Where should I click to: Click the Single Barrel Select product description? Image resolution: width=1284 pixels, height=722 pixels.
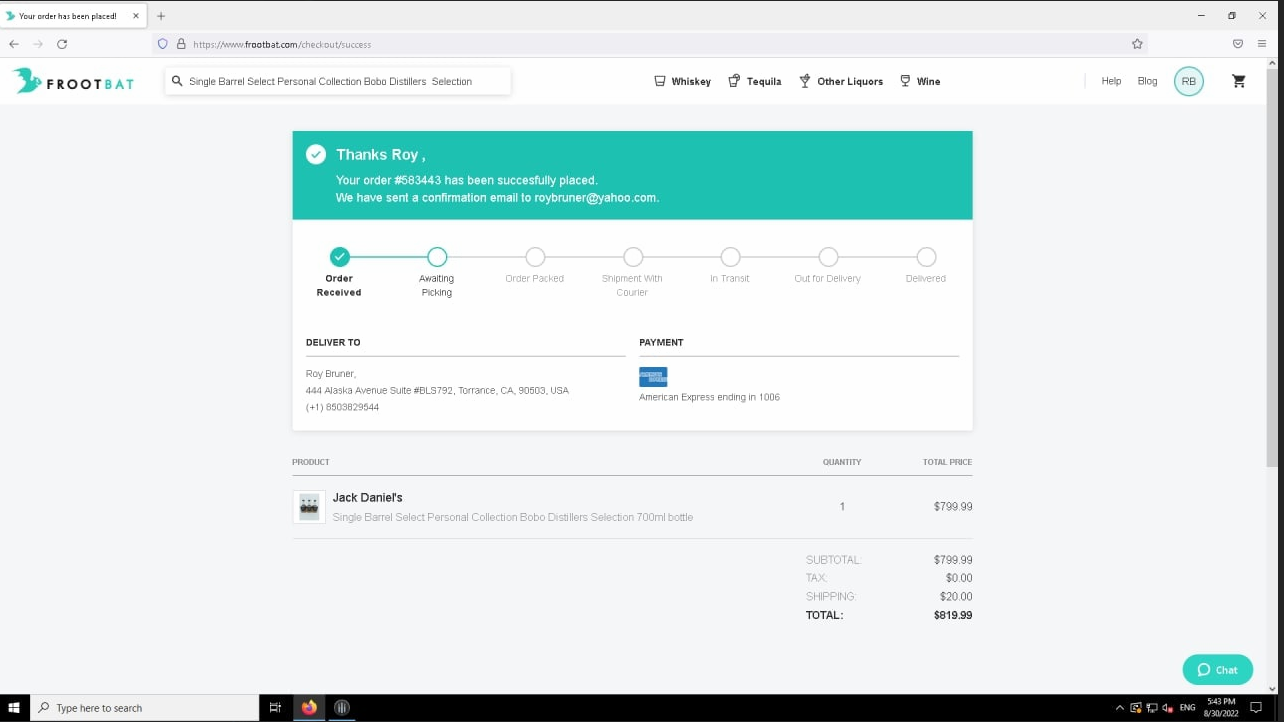512,517
